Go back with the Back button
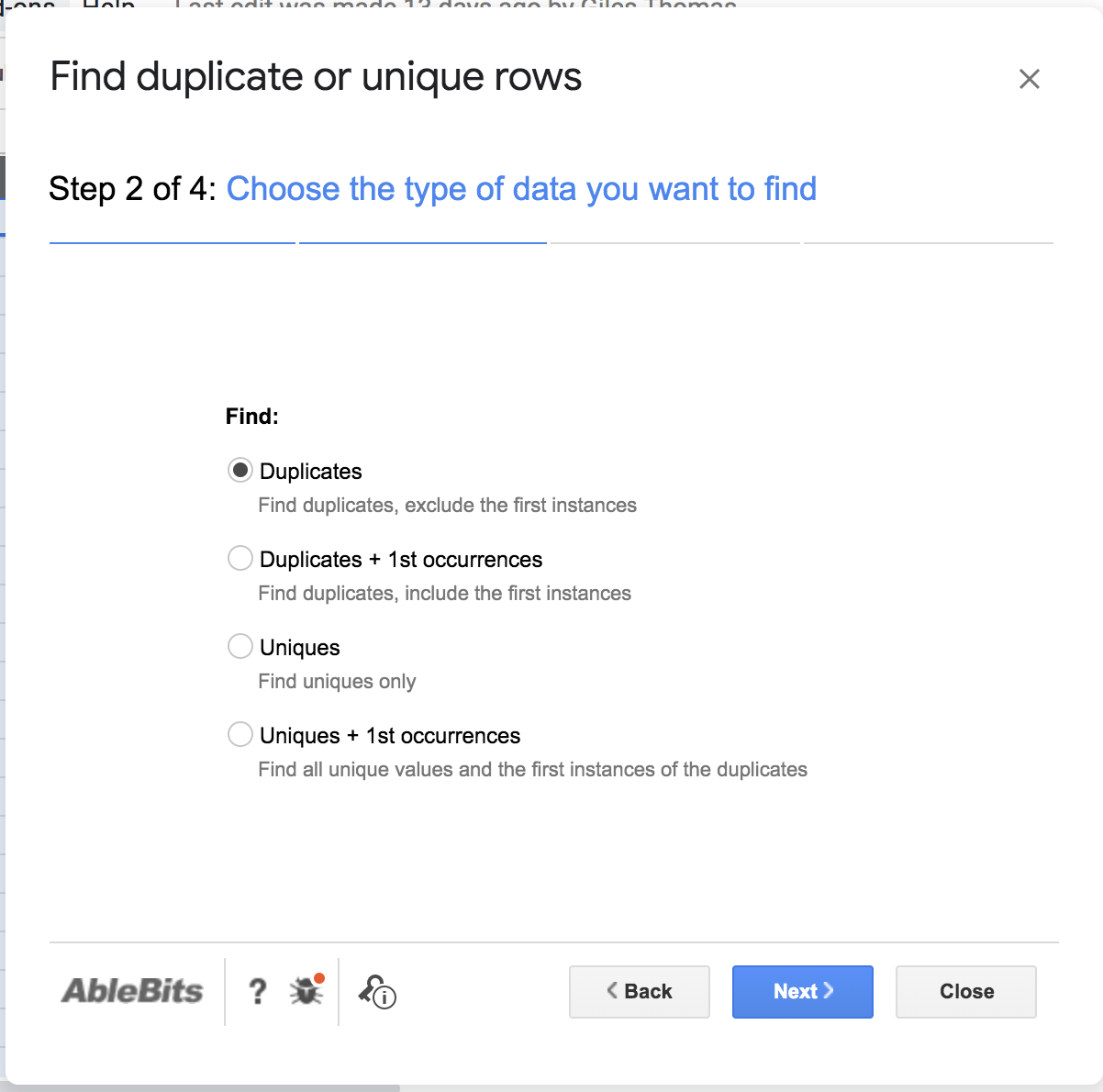Viewport: 1103px width, 1092px height. [x=639, y=991]
